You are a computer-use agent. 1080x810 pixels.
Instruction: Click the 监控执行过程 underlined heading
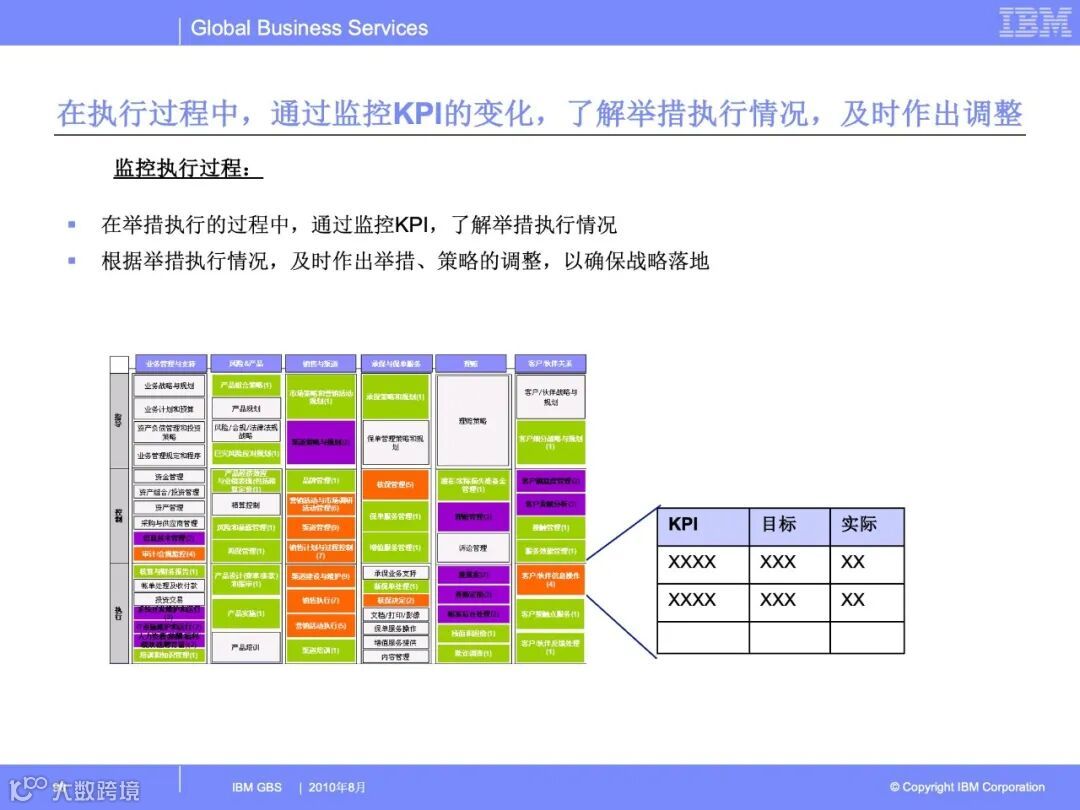187,167
